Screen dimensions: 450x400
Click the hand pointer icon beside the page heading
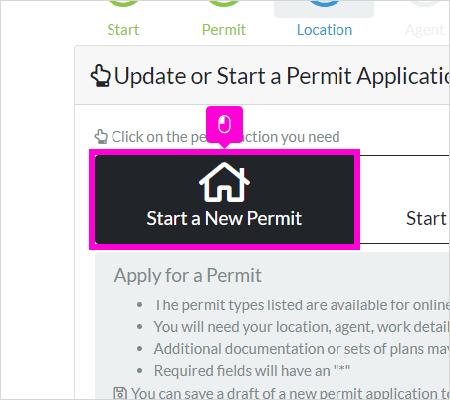pyautogui.click(x=100, y=76)
